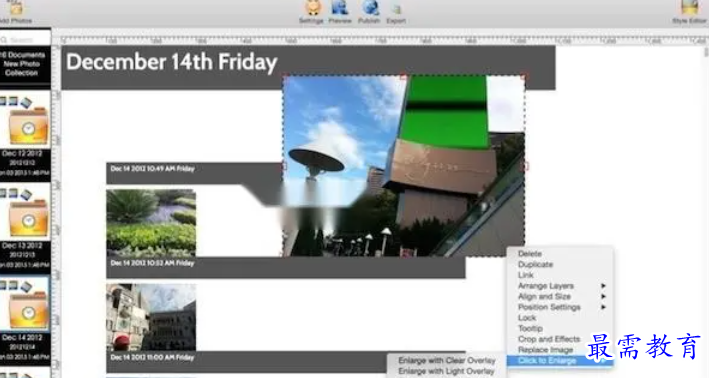Click the Publish globe icon
Screen dimensions: 709x378
pyautogui.click(x=369, y=8)
